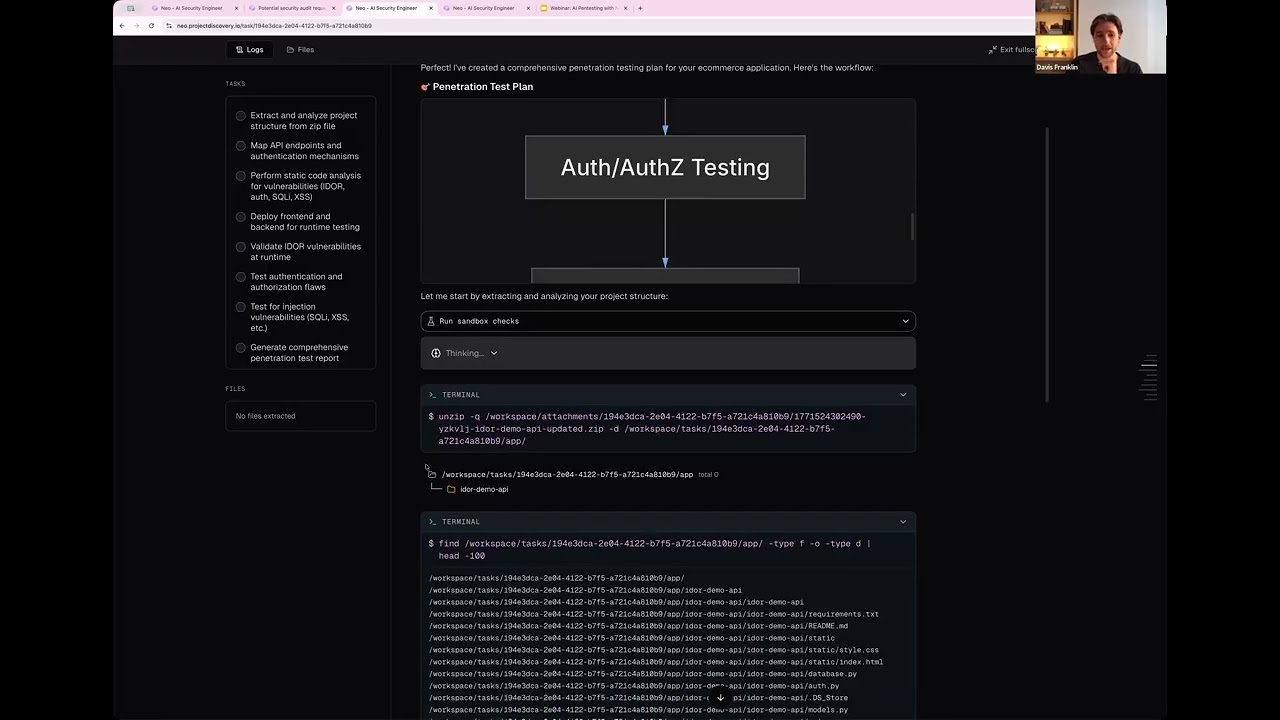Toggle the Deploy frontend and backend task circle
1280x720 pixels.
[x=241, y=217]
